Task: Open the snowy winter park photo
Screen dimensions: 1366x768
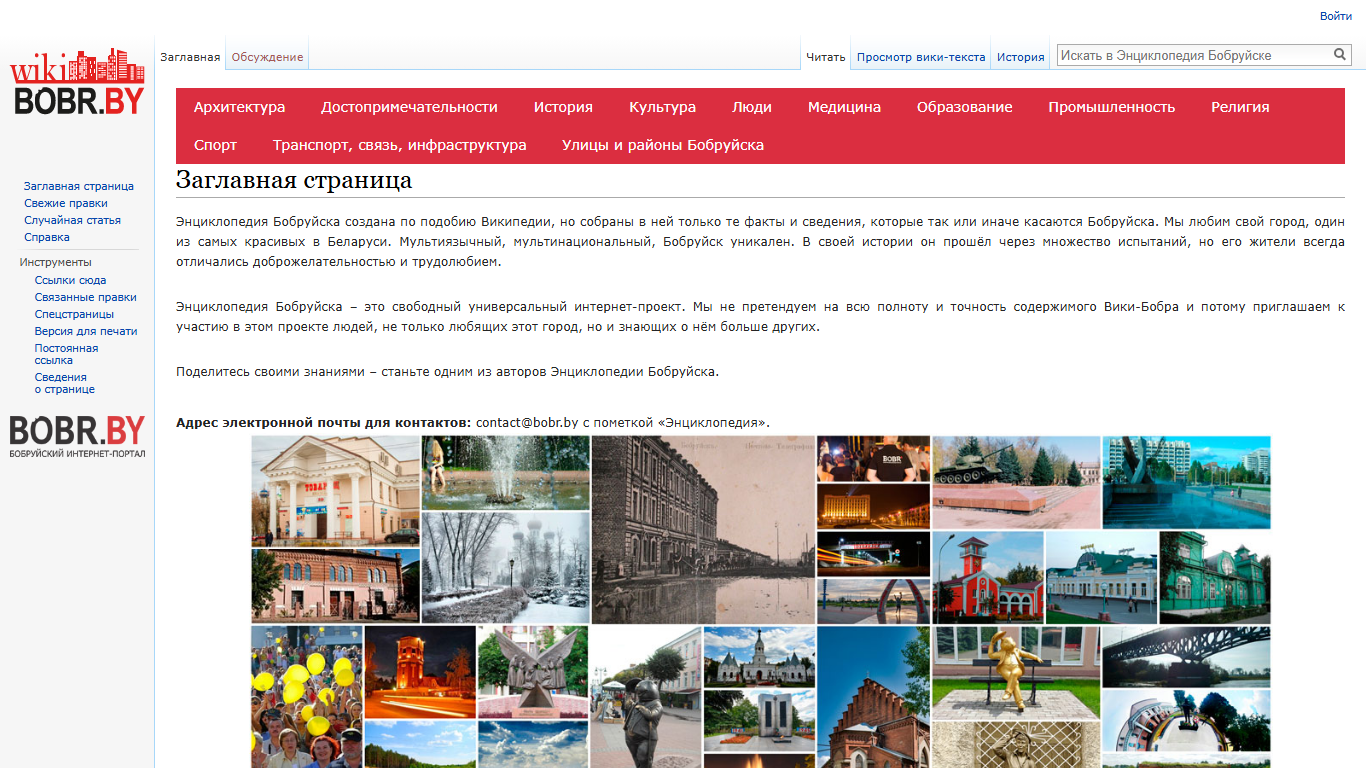Action: coord(505,568)
